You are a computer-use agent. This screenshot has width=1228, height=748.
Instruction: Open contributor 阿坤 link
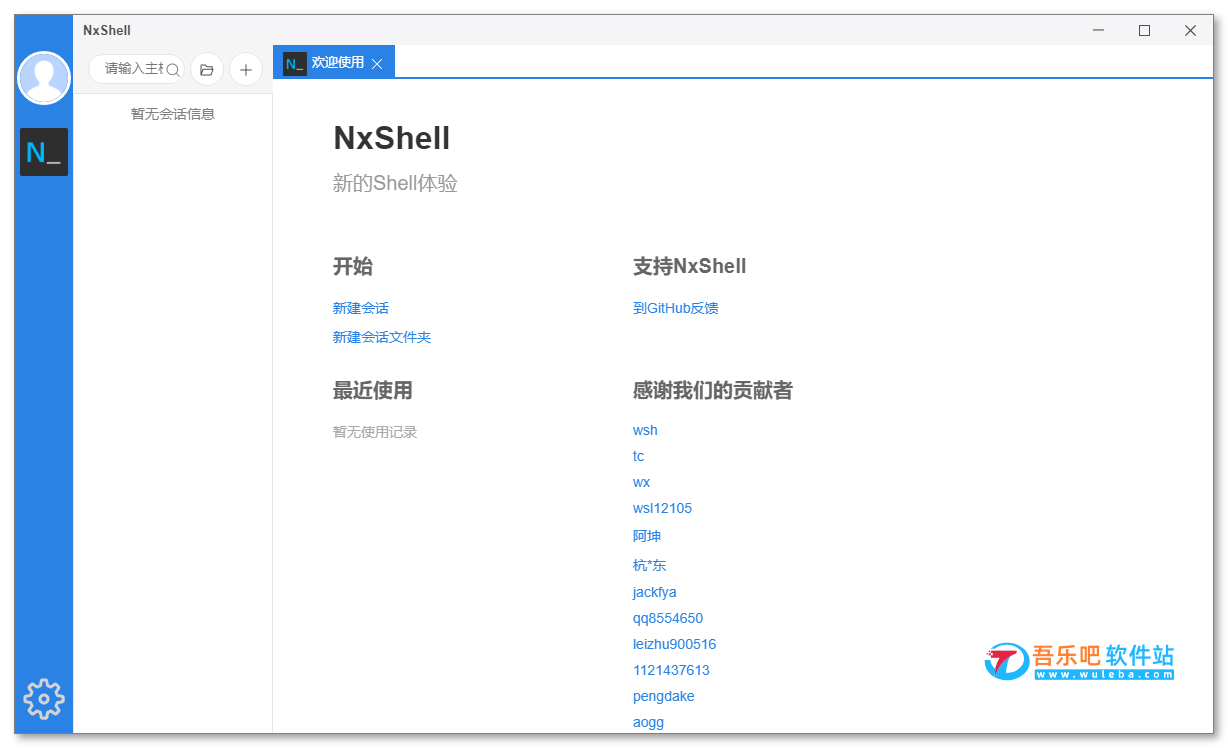(647, 536)
